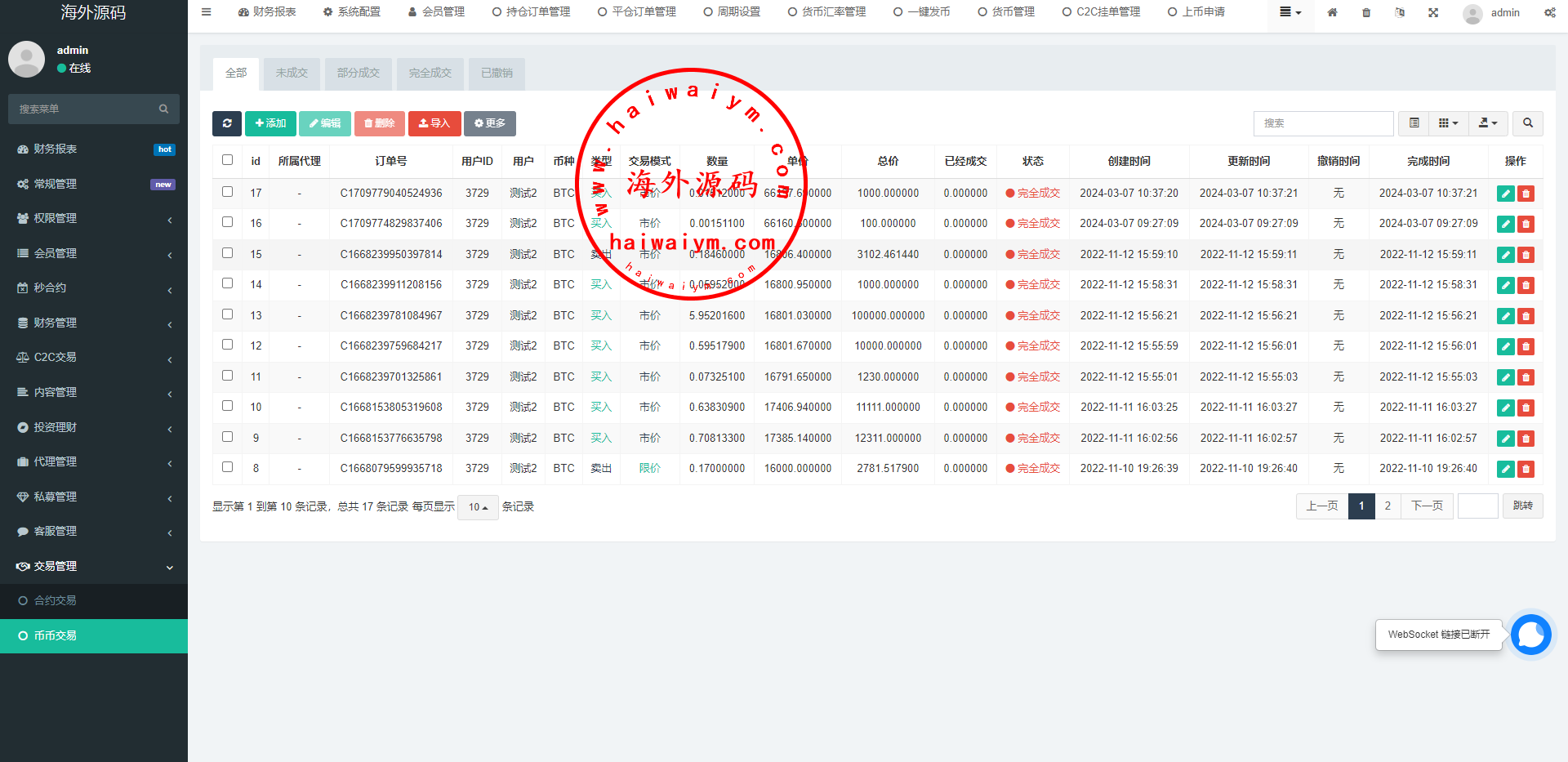Click the table search input field
The image size is (1568, 762).
tap(1323, 123)
